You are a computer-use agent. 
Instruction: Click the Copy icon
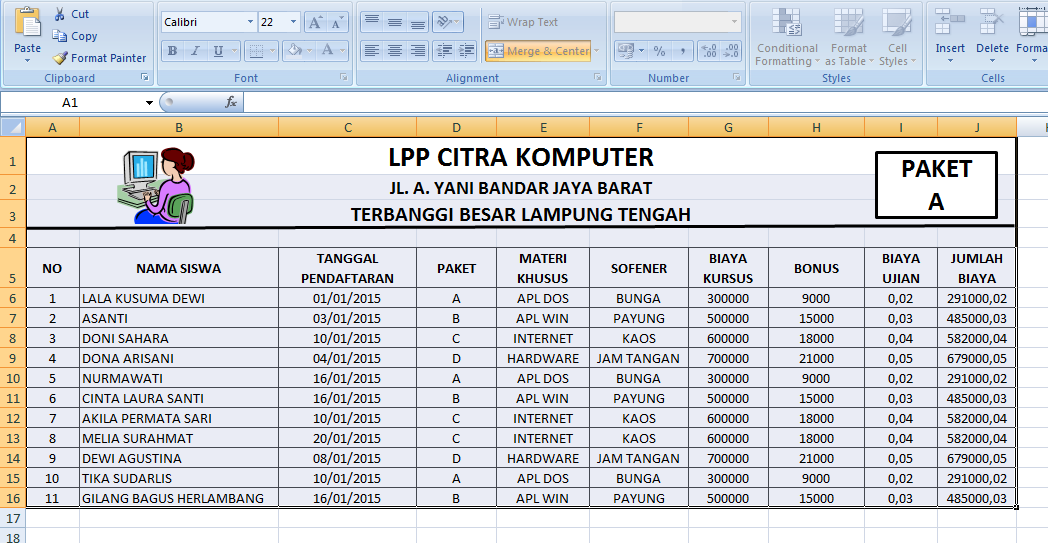tap(59, 36)
